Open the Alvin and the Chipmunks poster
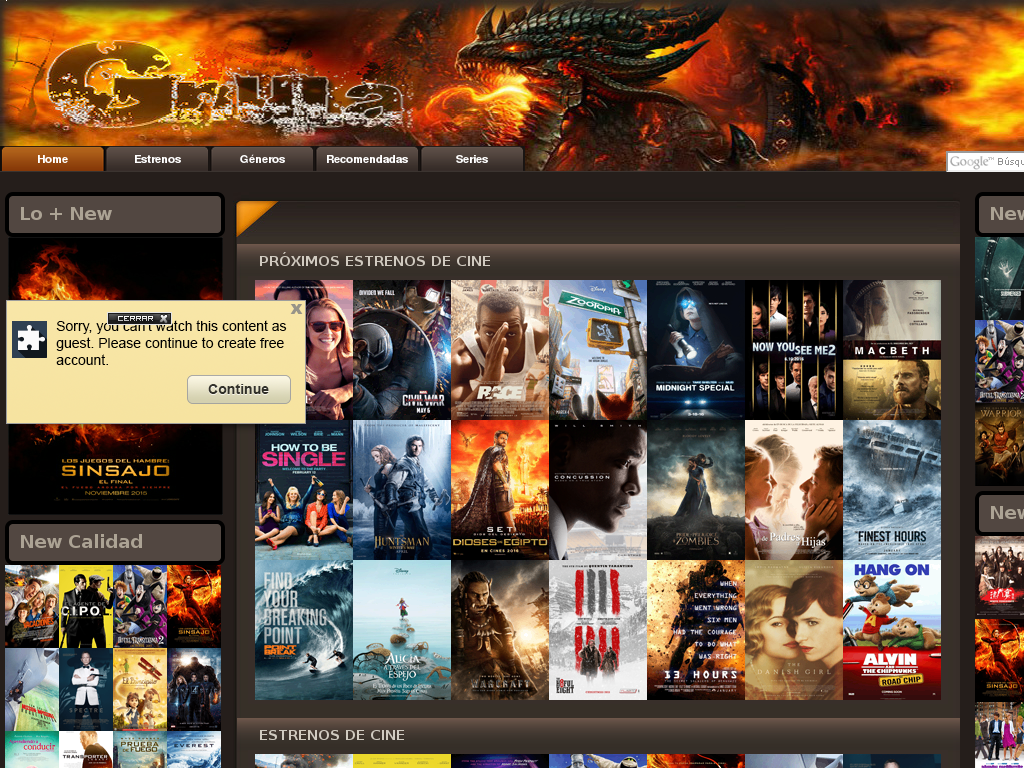 point(891,629)
